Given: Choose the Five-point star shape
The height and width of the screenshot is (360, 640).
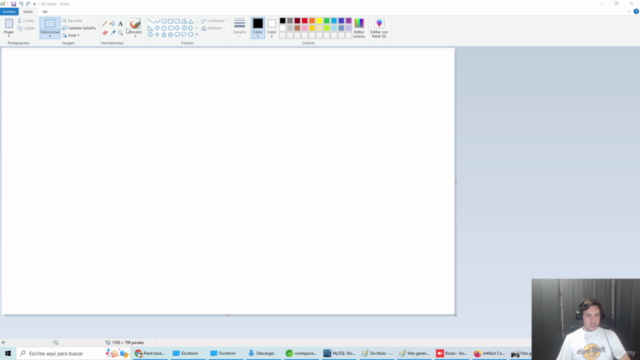Looking at the screenshot, I should (x=164, y=35).
